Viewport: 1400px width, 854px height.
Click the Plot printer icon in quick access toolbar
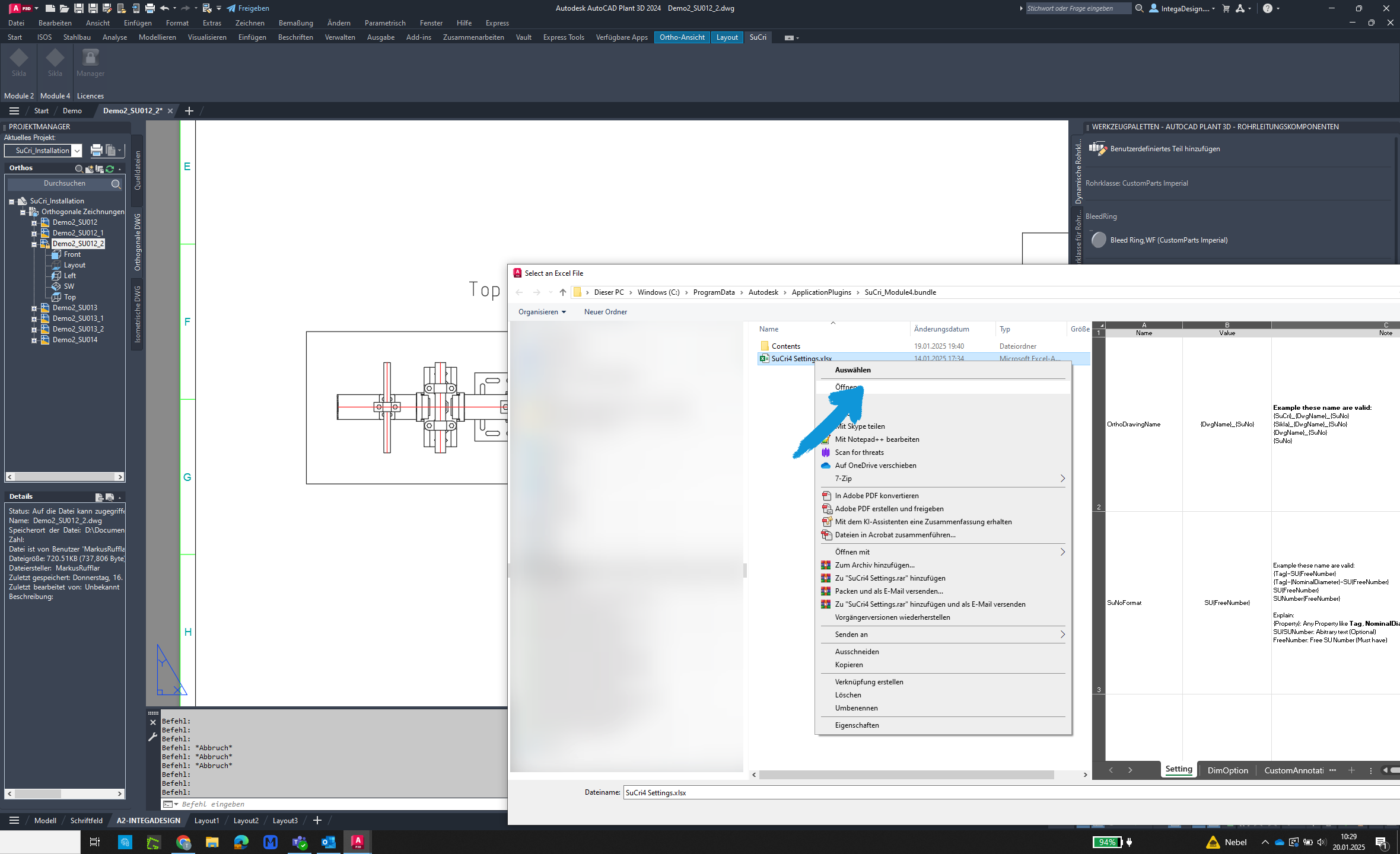(x=149, y=8)
